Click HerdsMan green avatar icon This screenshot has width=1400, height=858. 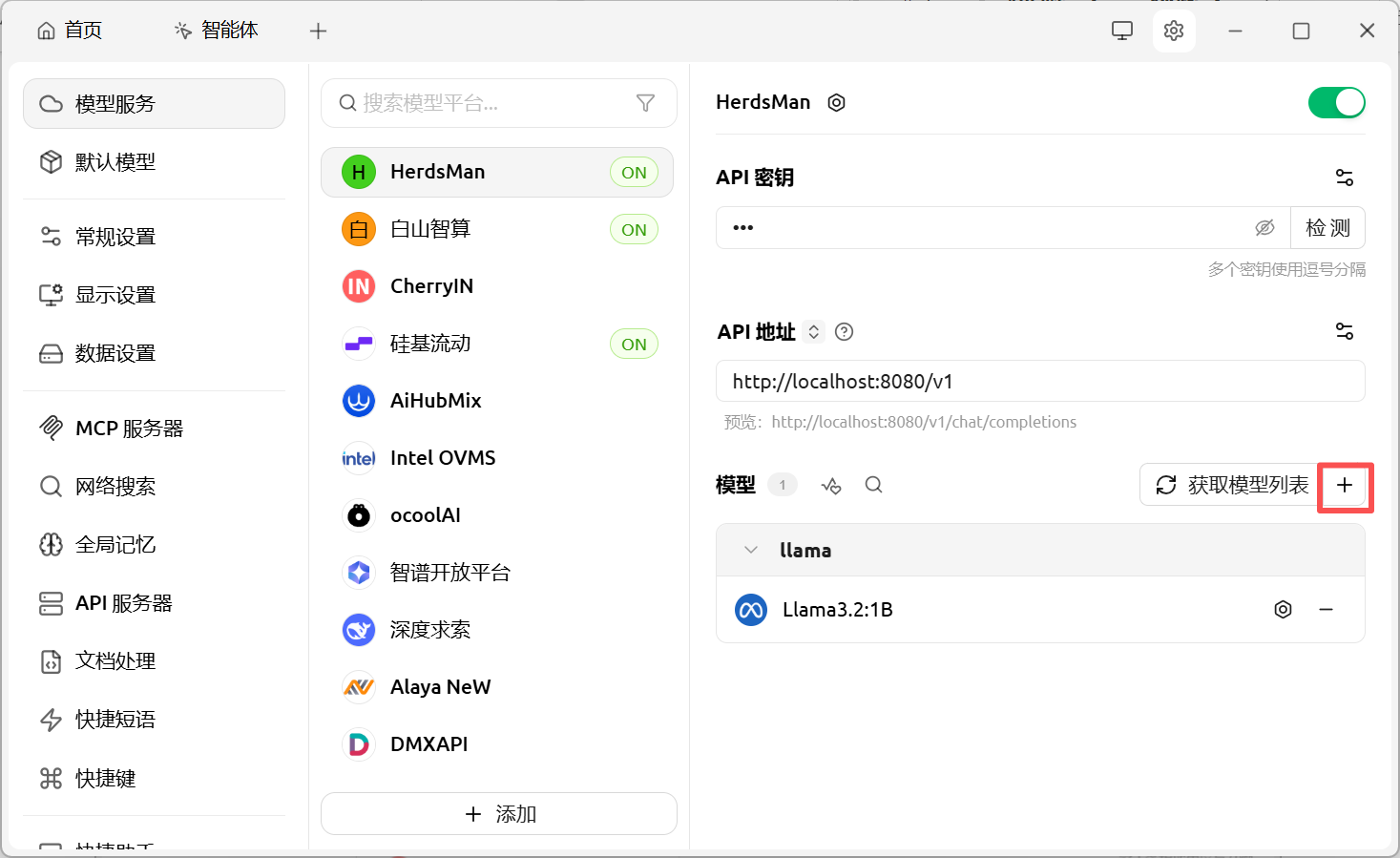tap(359, 172)
